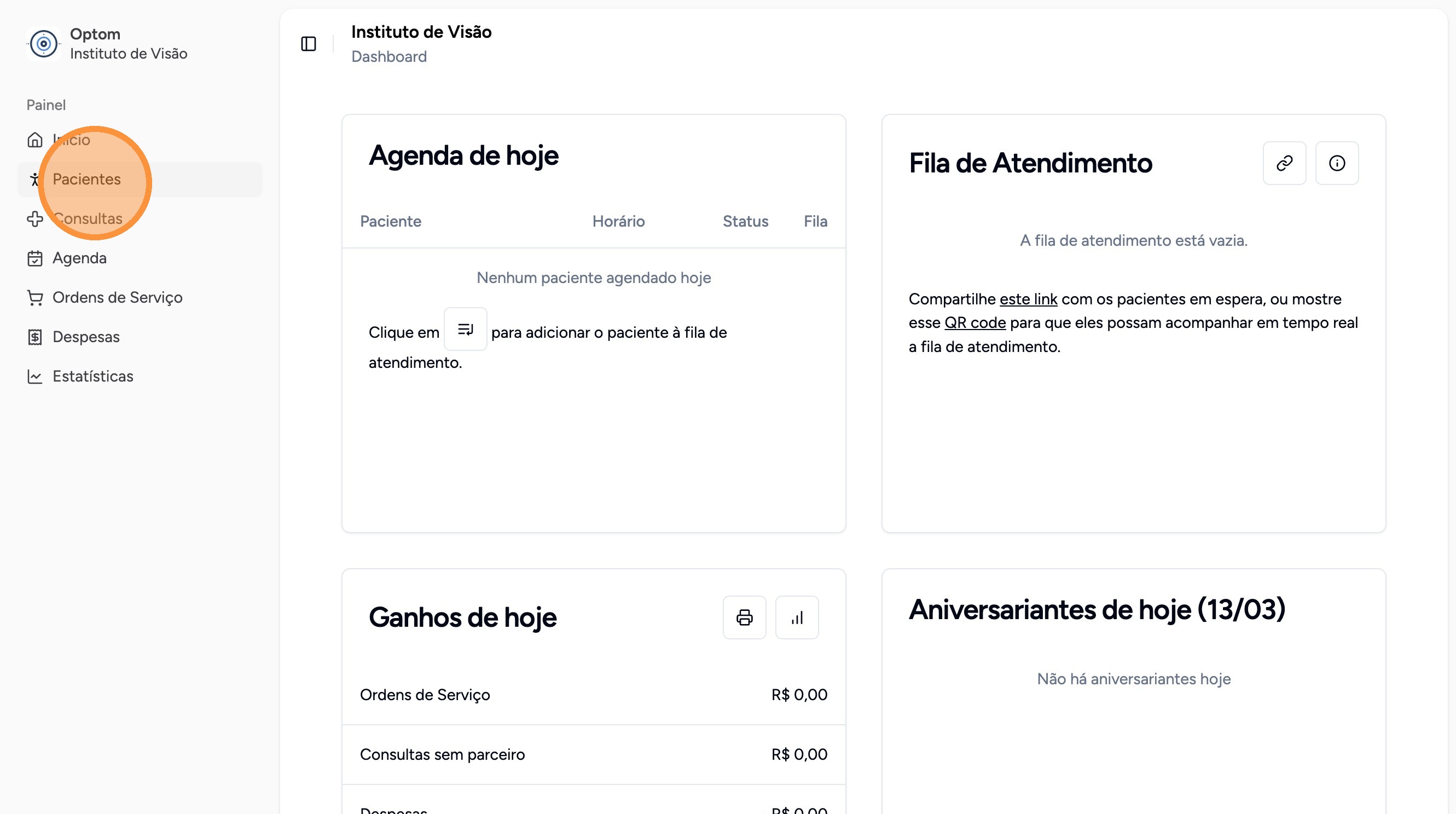Open earnings bar chart icon
Screen dimensions: 1456x814
[x=797, y=617]
